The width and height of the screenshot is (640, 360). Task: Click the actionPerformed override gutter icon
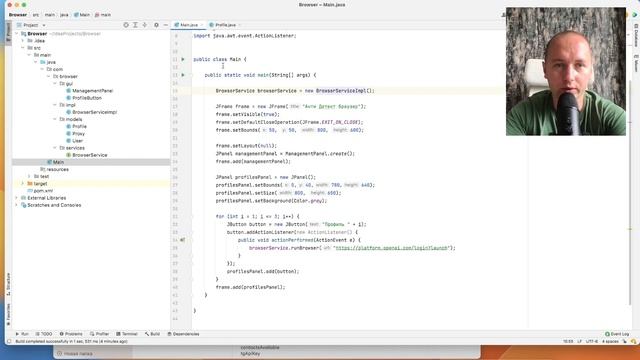pyautogui.click(x=182, y=240)
